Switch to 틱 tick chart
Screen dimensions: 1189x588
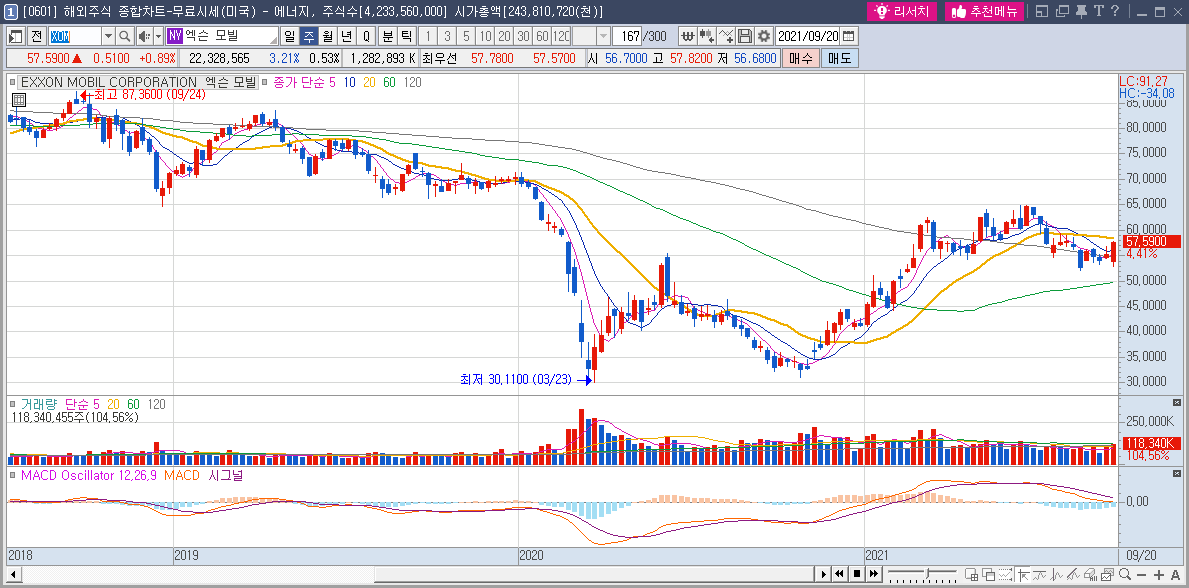pyautogui.click(x=406, y=36)
